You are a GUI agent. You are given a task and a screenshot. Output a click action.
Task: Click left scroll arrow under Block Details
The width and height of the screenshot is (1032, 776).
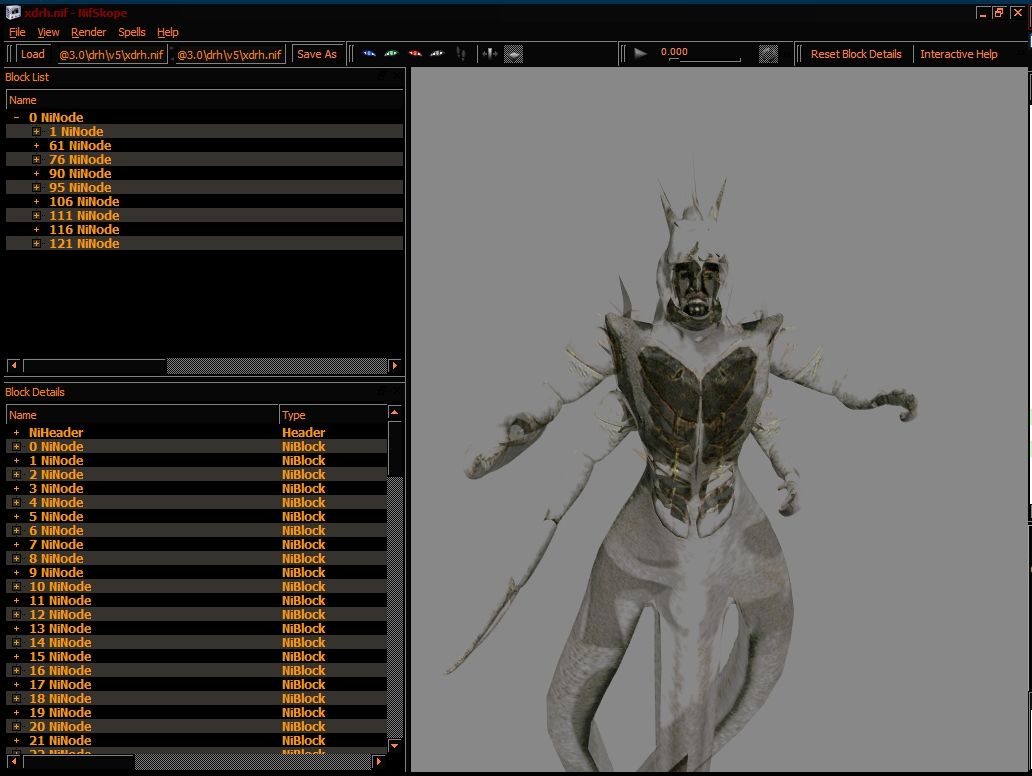pos(13,762)
